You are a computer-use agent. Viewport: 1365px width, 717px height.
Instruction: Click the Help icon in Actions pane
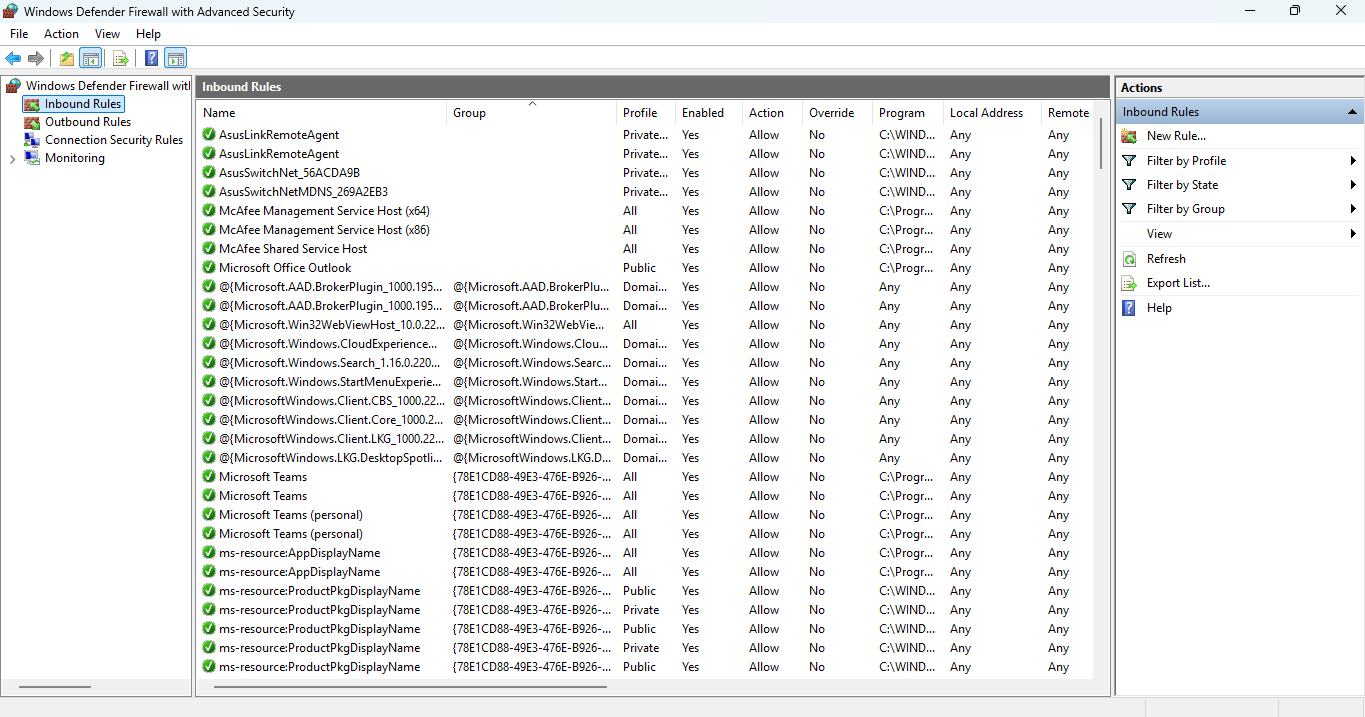pos(1129,308)
